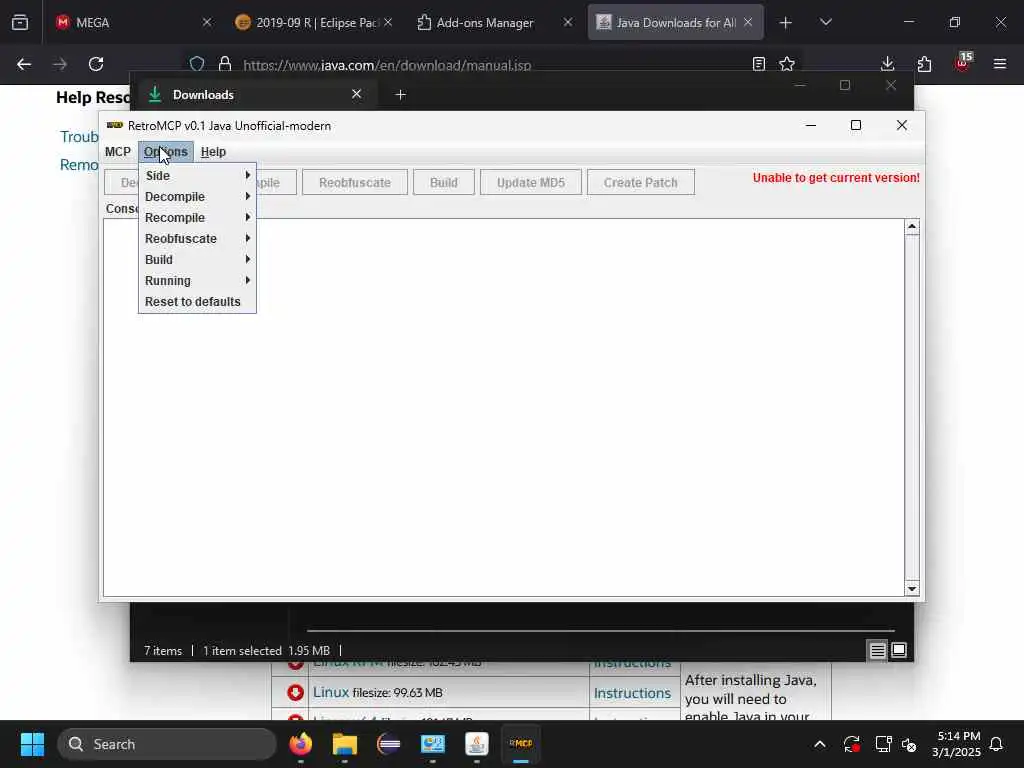
Task: Open Firefox extensions icon
Action: coord(924,64)
